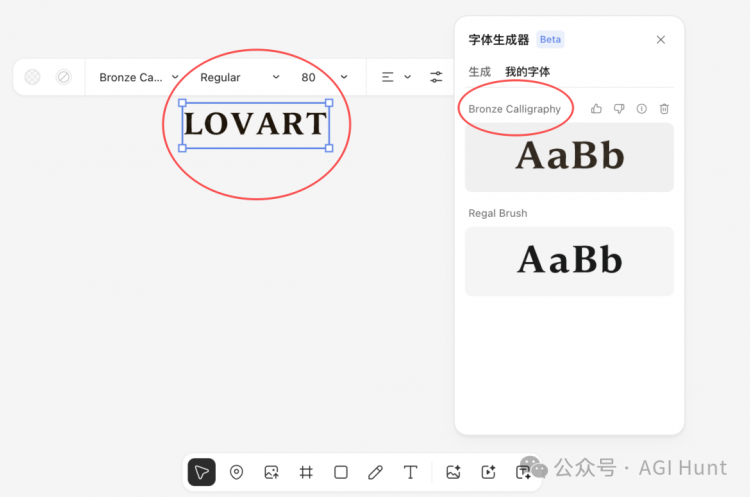Open the AI video generator tool
This screenshot has height=497, width=750.
click(x=488, y=472)
